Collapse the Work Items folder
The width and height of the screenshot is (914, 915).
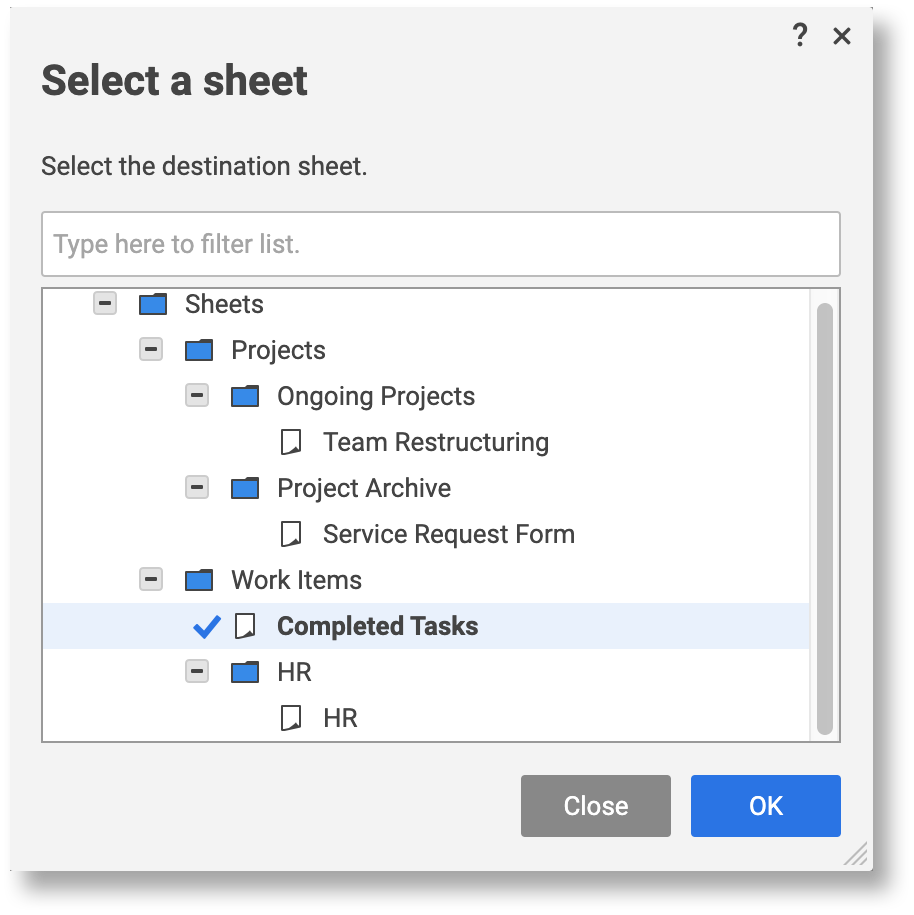pos(151,579)
